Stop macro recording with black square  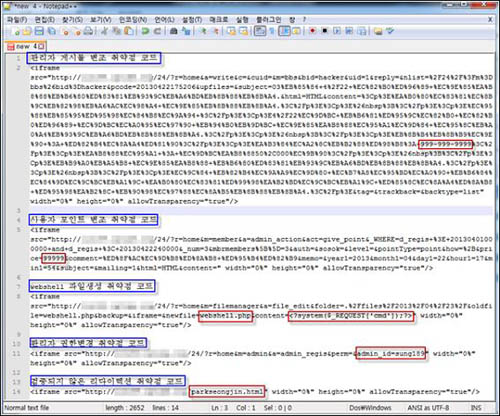(x=324, y=31)
